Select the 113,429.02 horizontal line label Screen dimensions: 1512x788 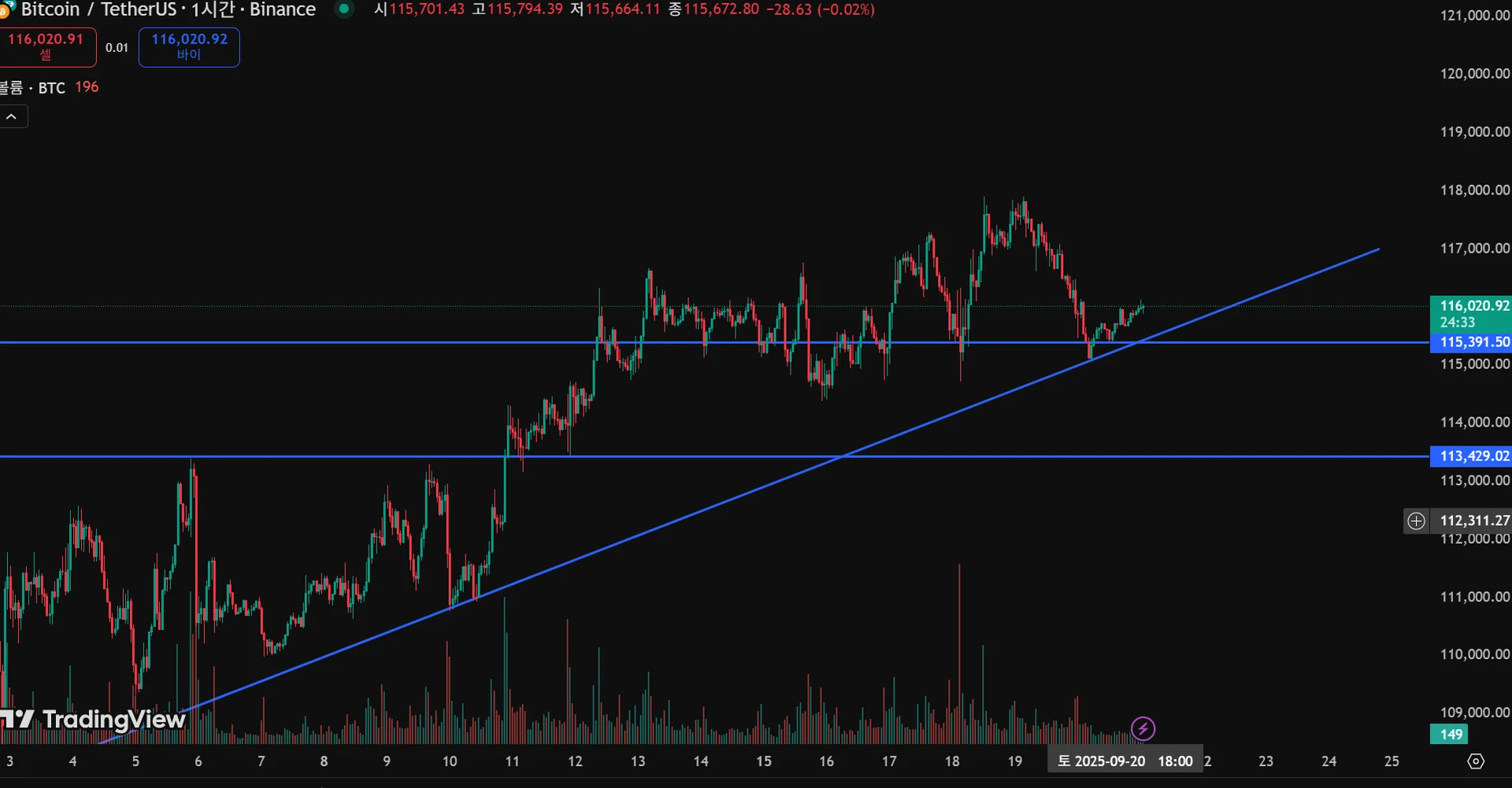click(1471, 456)
